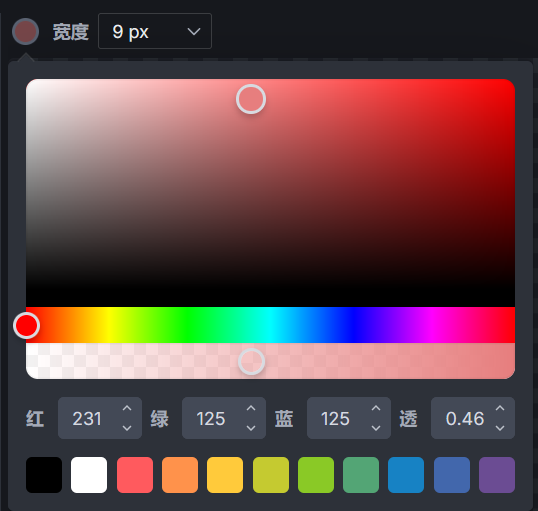Select the indigo blue preset swatch
This screenshot has width=538, height=511.
point(452,475)
